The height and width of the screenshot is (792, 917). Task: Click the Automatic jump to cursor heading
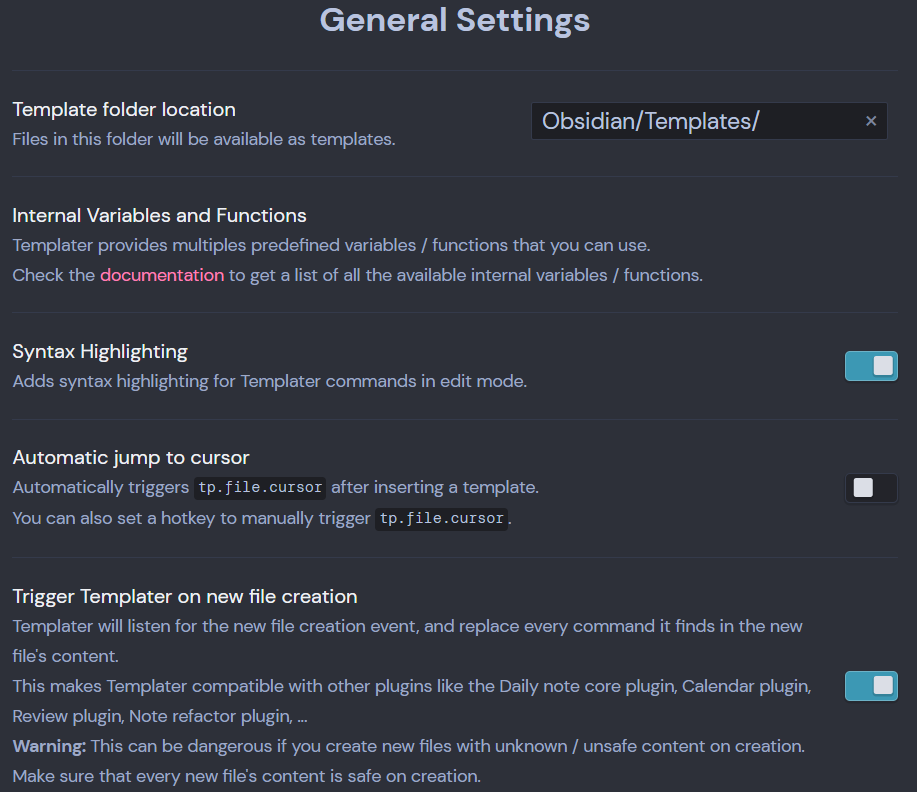[130, 457]
